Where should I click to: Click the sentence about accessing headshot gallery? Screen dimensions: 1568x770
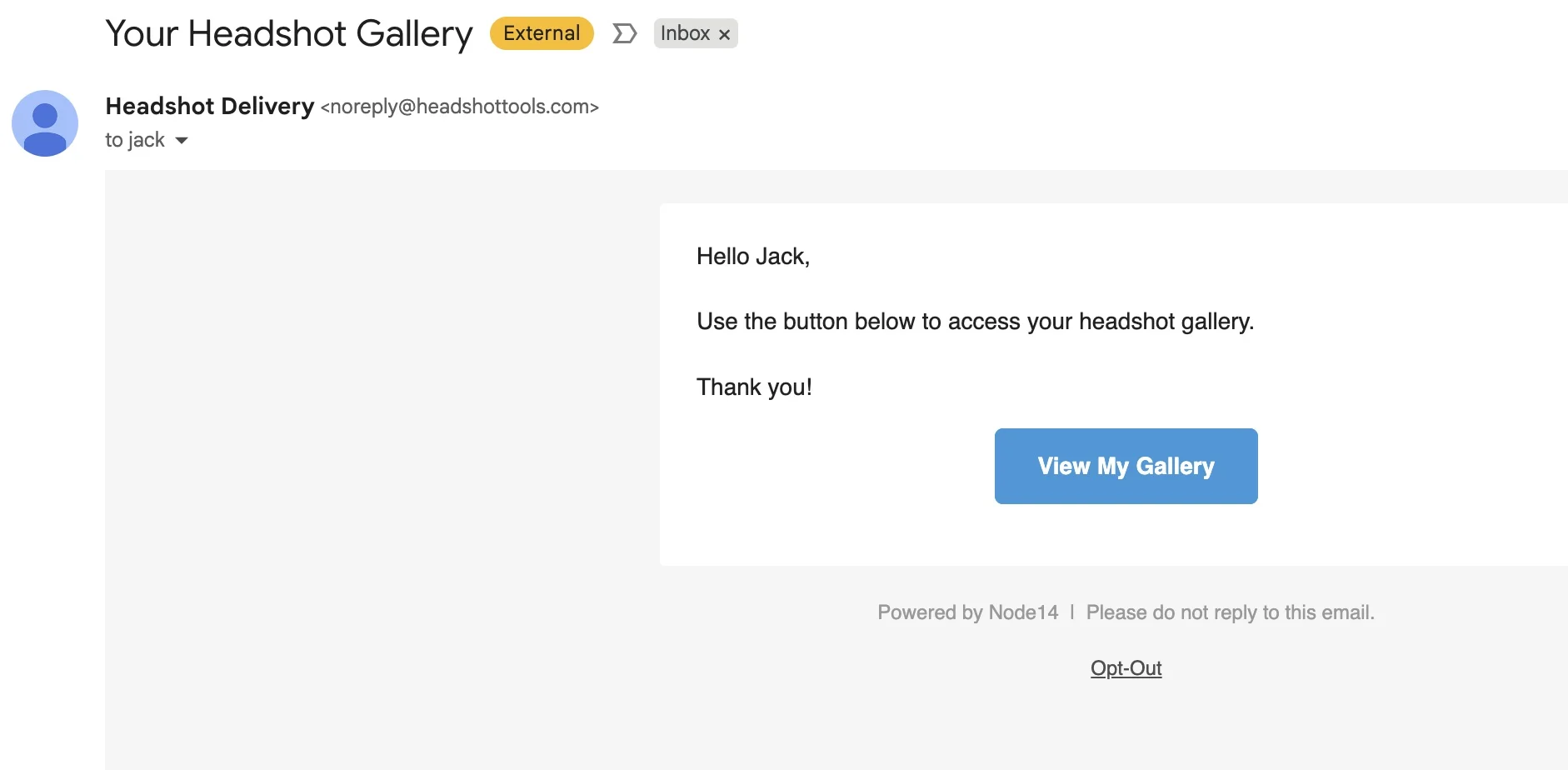pyautogui.click(x=975, y=322)
